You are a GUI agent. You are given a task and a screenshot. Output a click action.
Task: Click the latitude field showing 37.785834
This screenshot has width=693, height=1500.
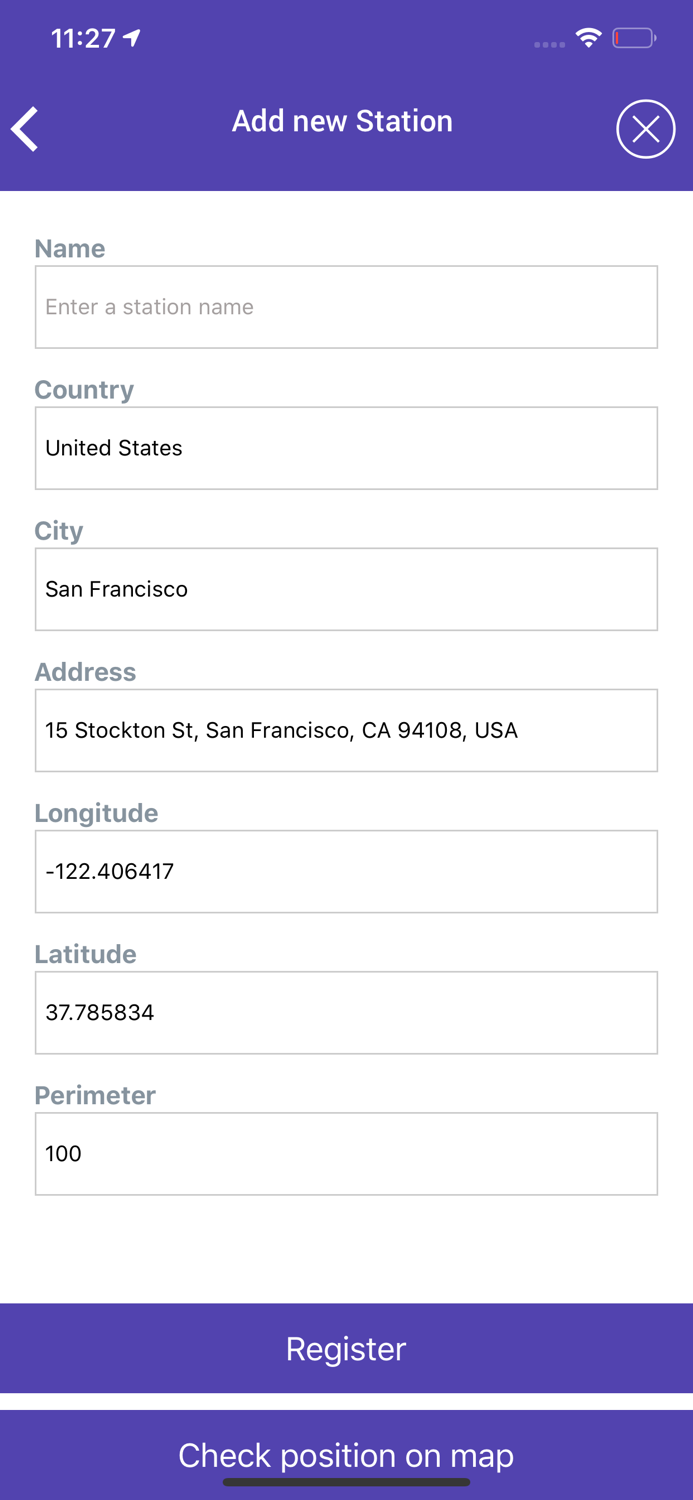[346, 1012]
